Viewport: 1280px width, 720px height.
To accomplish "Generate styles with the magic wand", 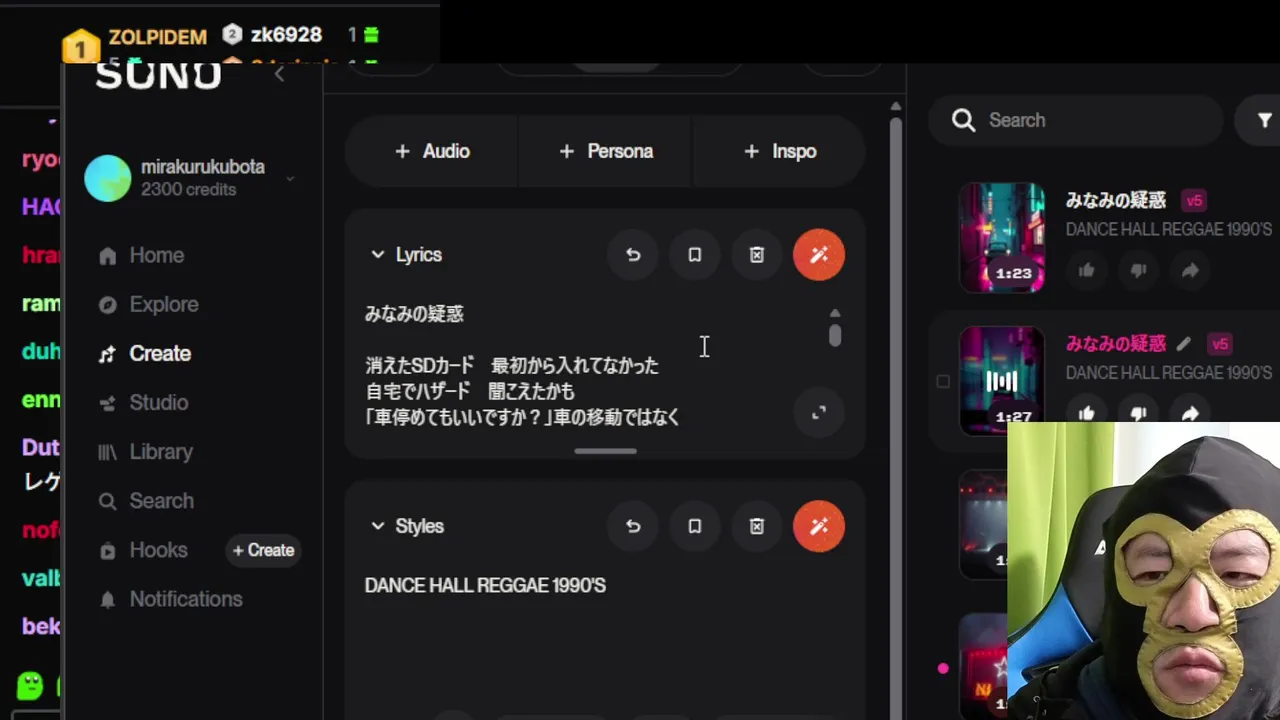I will point(819,526).
